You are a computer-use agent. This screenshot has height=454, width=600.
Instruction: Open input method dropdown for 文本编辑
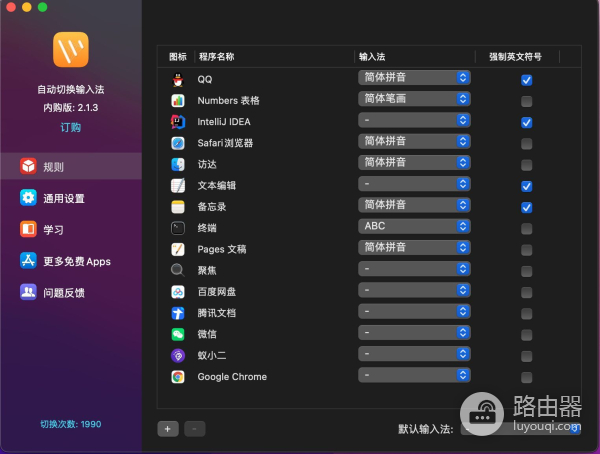click(x=414, y=184)
